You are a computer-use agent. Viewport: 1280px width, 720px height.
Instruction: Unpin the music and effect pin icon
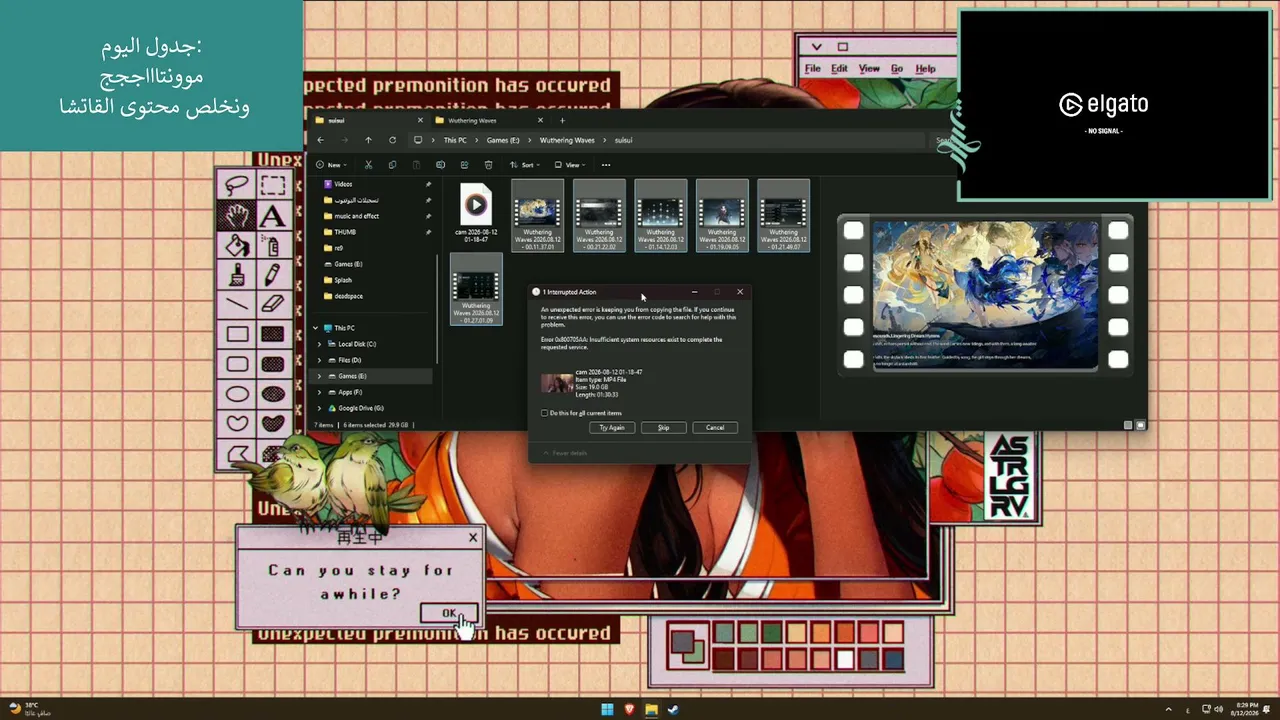tap(428, 216)
